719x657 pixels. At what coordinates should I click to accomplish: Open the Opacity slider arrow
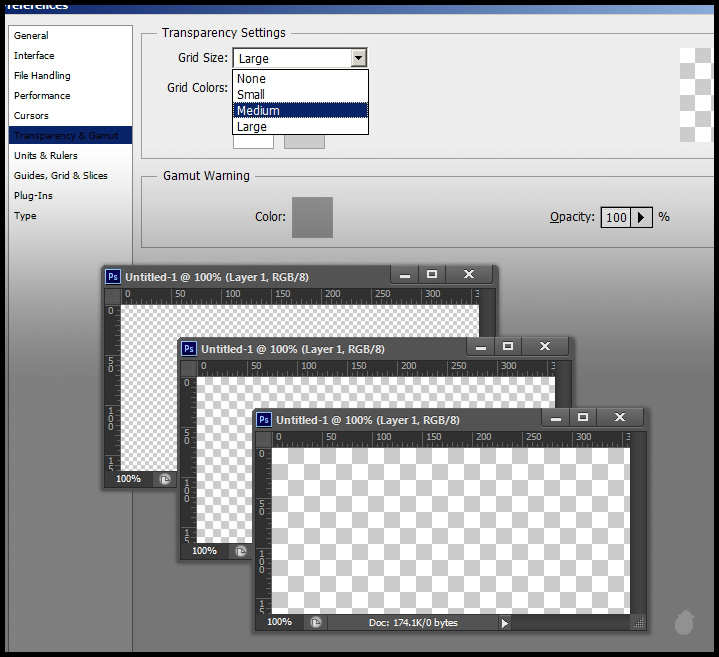click(x=642, y=217)
